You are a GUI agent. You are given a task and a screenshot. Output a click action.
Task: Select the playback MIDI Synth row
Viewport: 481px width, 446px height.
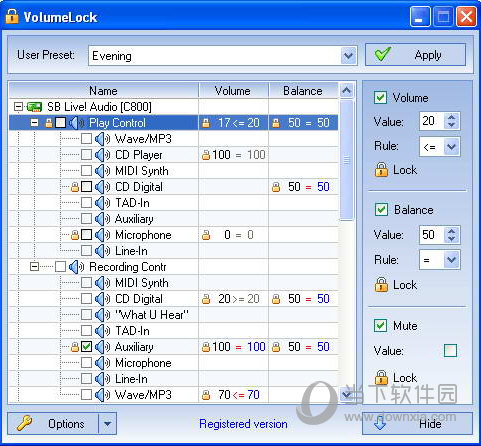tap(173, 171)
